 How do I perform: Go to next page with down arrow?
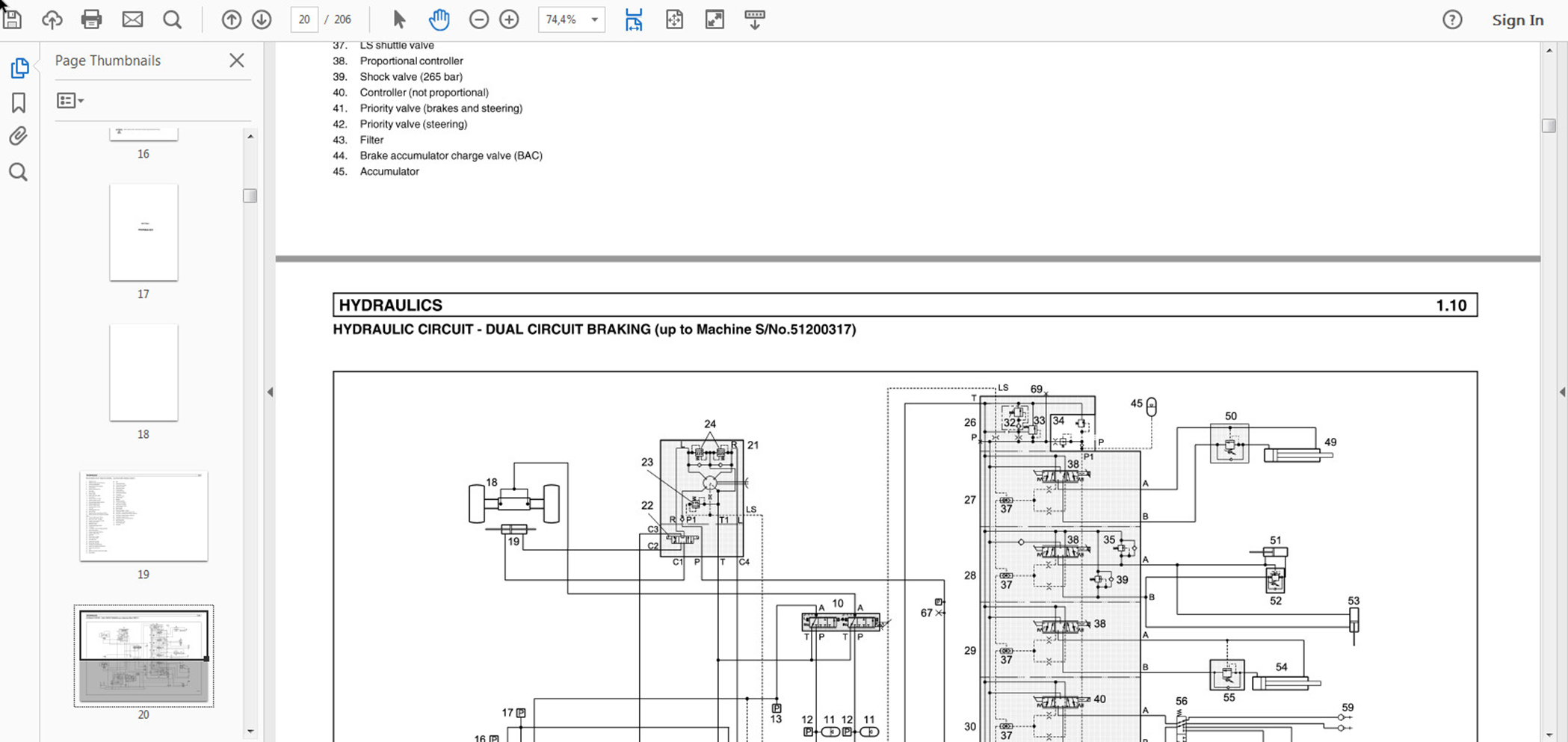point(262,19)
